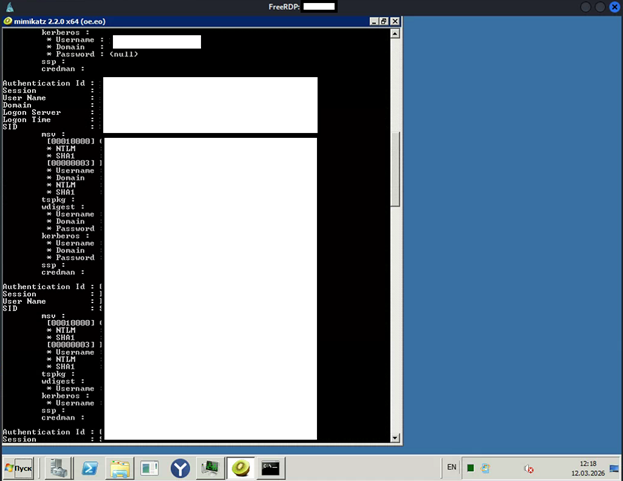Close the mimikatz 2.2.0 x64 window
623x481 pixels.
(x=395, y=21)
